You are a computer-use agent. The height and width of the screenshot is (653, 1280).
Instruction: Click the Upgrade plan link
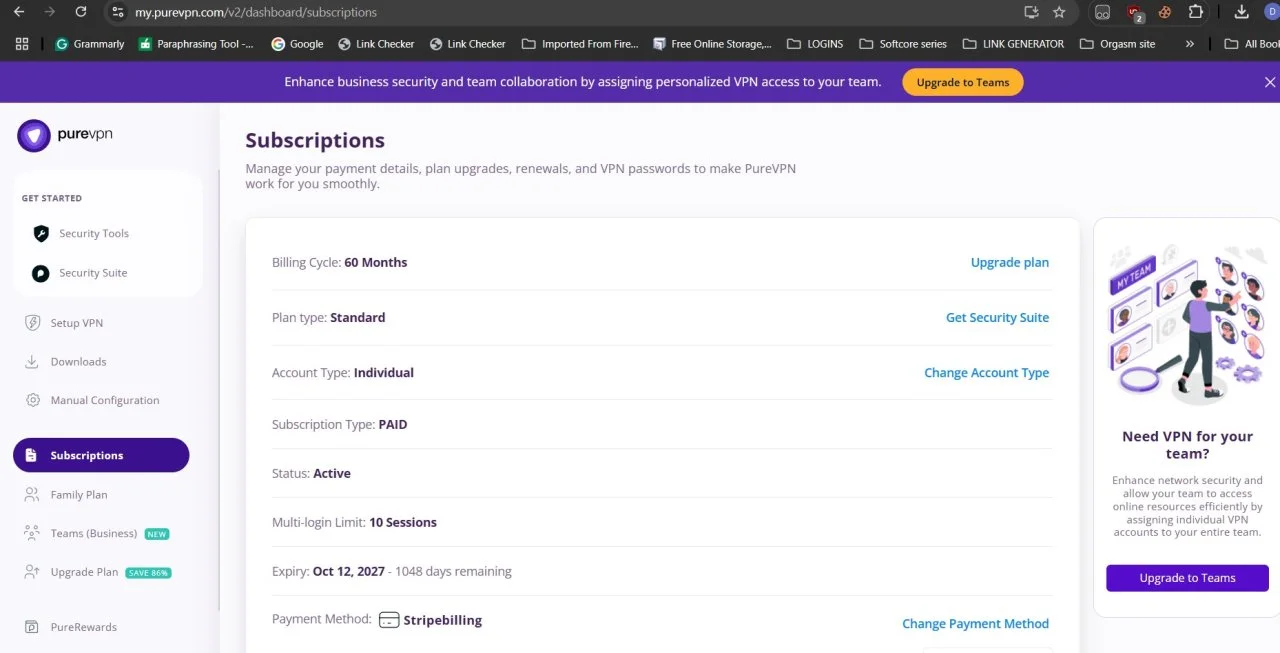(1010, 262)
